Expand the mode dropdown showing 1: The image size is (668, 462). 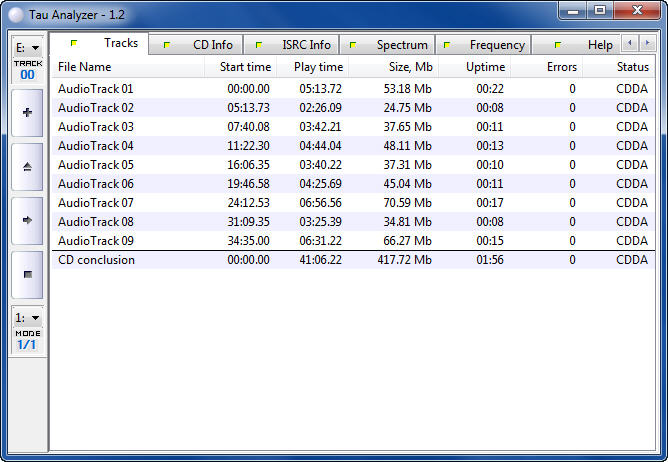coord(27,318)
